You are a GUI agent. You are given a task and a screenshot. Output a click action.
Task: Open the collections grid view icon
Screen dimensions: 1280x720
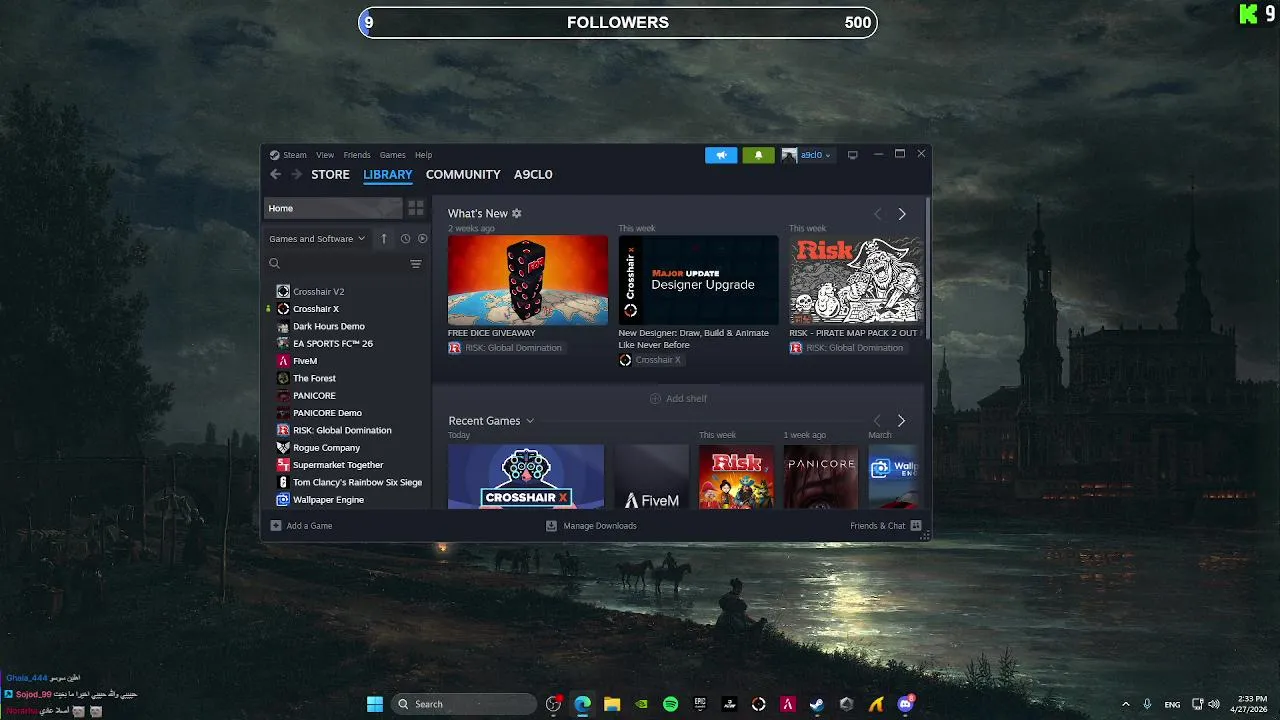click(416, 208)
